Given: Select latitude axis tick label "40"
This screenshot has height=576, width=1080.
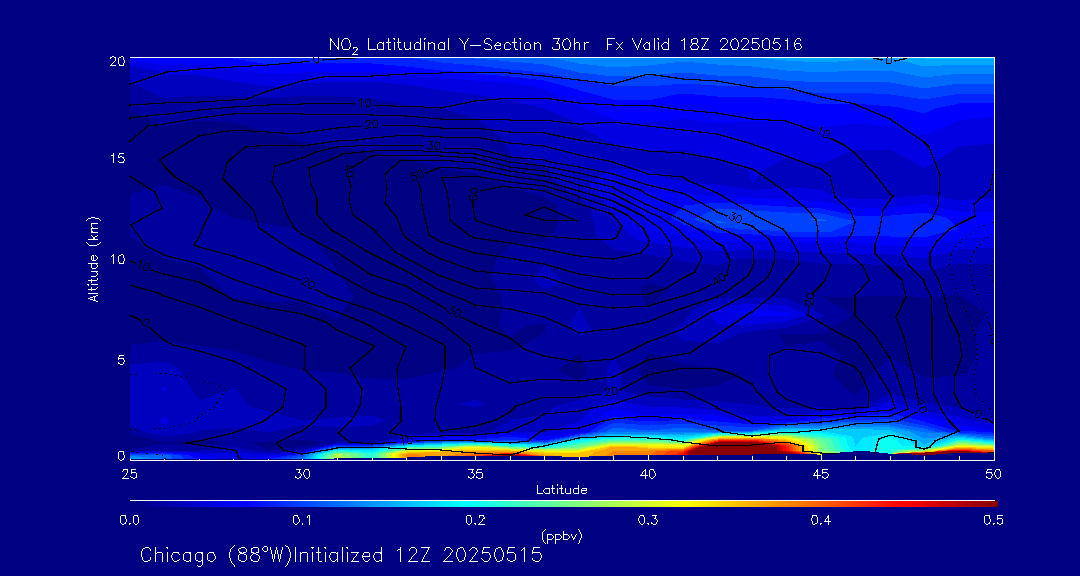Looking at the screenshot, I should coord(648,474).
